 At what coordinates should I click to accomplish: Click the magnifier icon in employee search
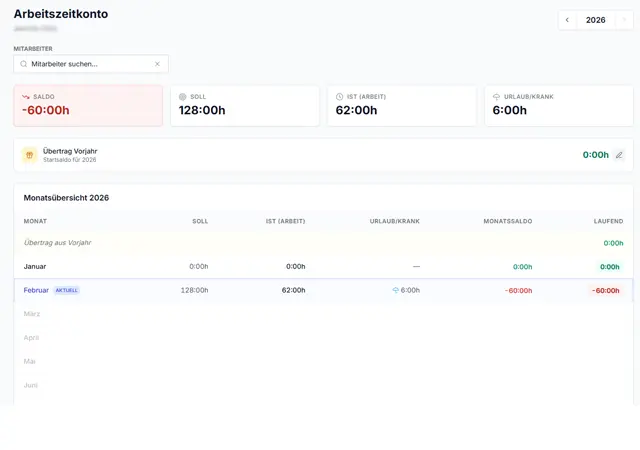click(x=24, y=64)
